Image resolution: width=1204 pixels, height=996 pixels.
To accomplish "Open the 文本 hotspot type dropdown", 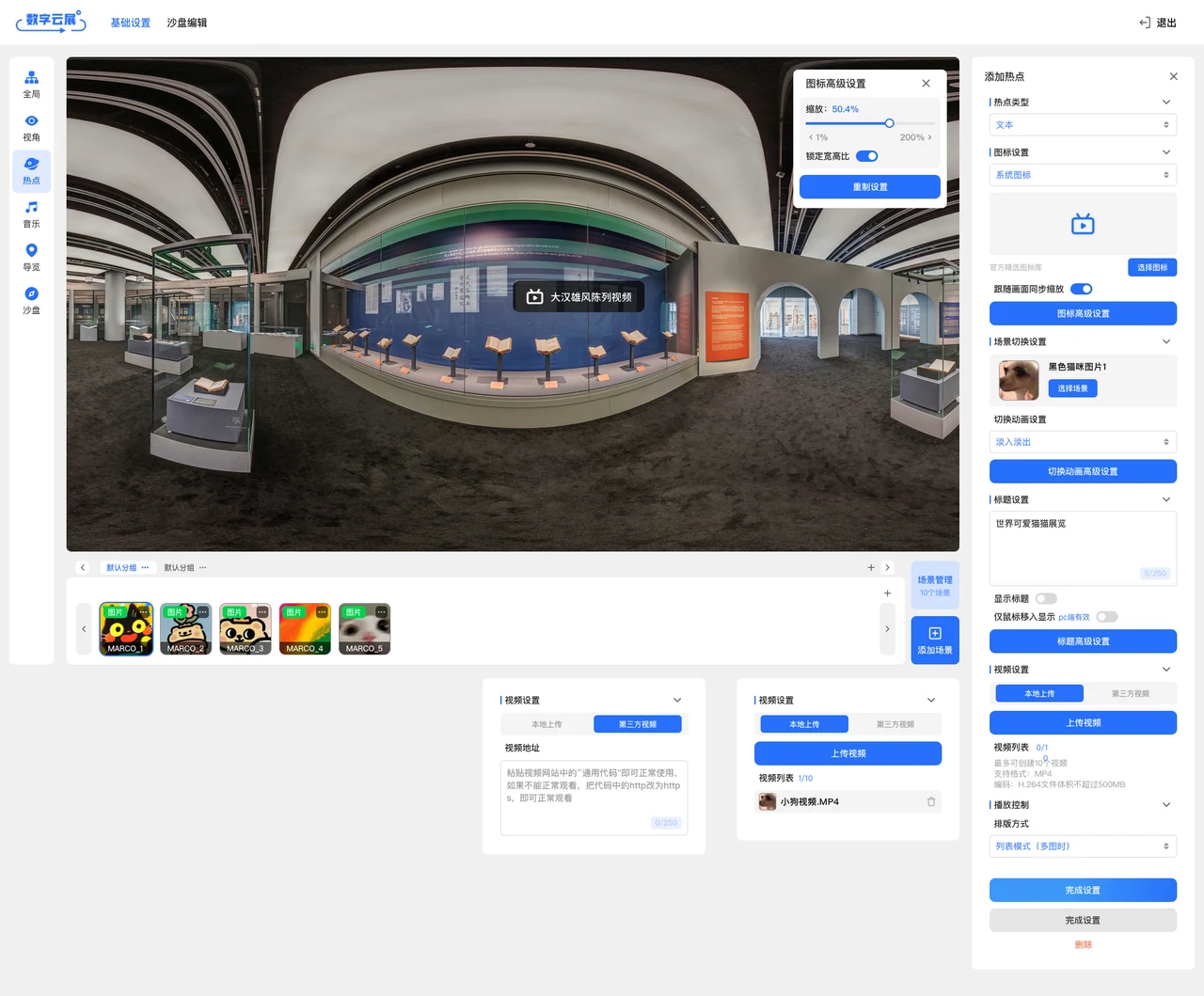I will pyautogui.click(x=1083, y=125).
